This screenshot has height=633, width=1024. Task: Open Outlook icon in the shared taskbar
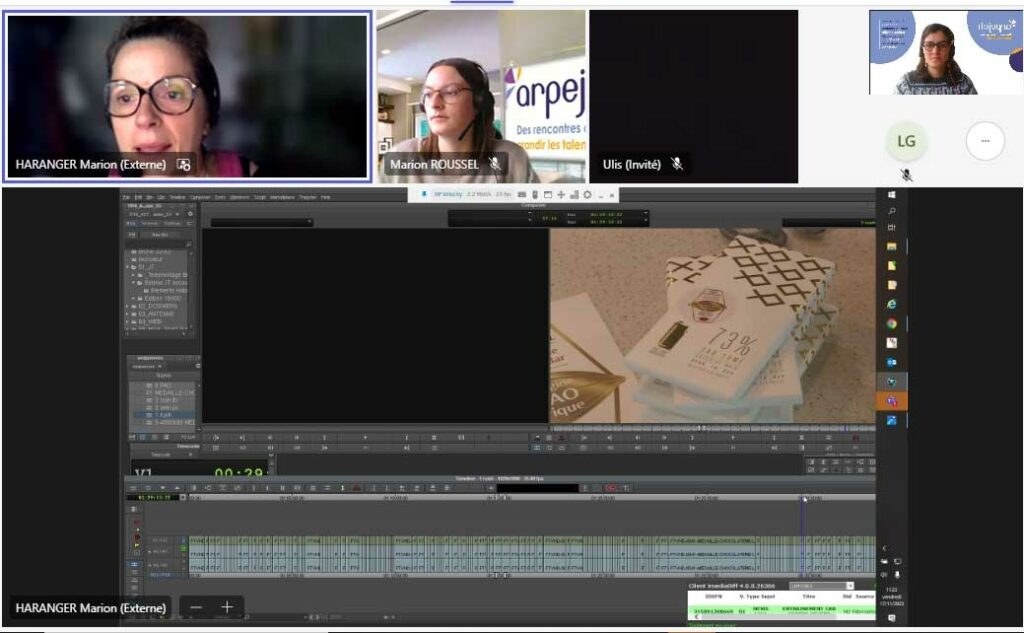point(891,362)
